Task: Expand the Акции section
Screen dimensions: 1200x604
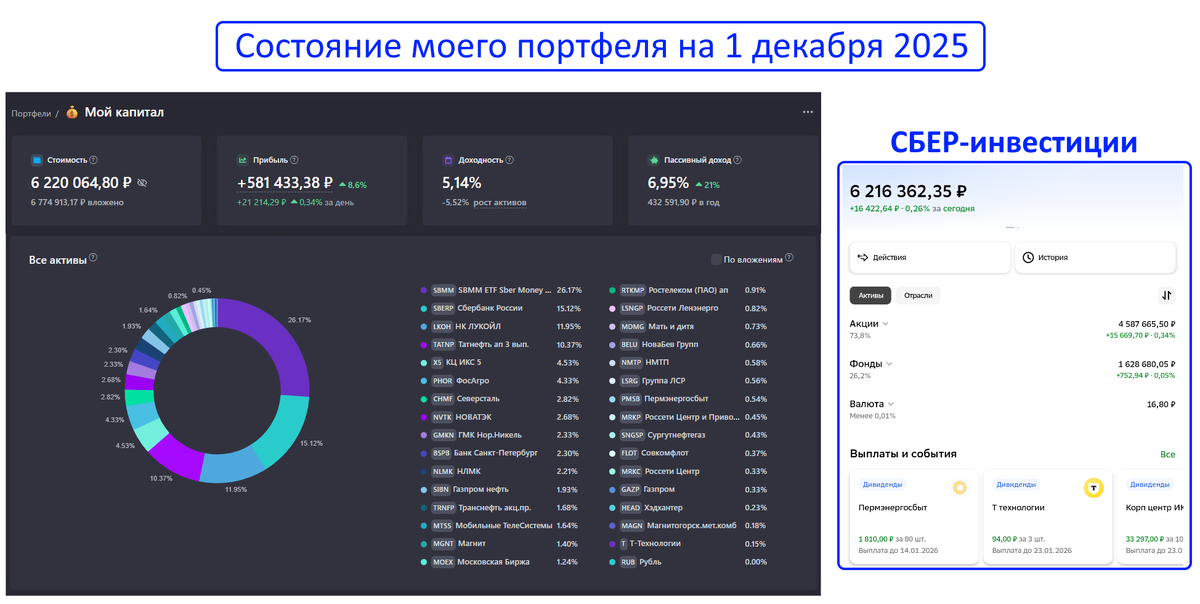Action: click(x=869, y=324)
